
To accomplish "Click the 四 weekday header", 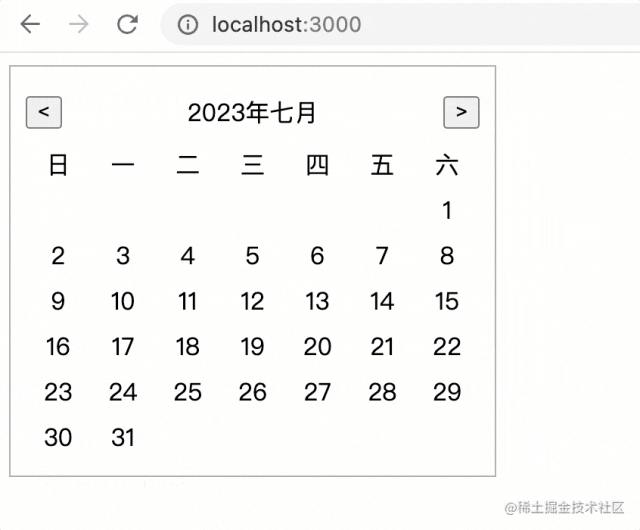I will (x=317, y=165).
